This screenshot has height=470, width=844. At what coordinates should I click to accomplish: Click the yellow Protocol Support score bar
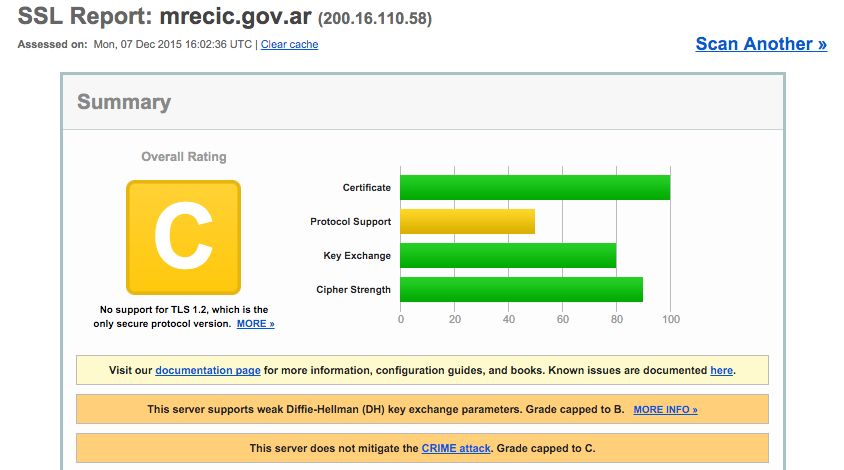[467, 221]
